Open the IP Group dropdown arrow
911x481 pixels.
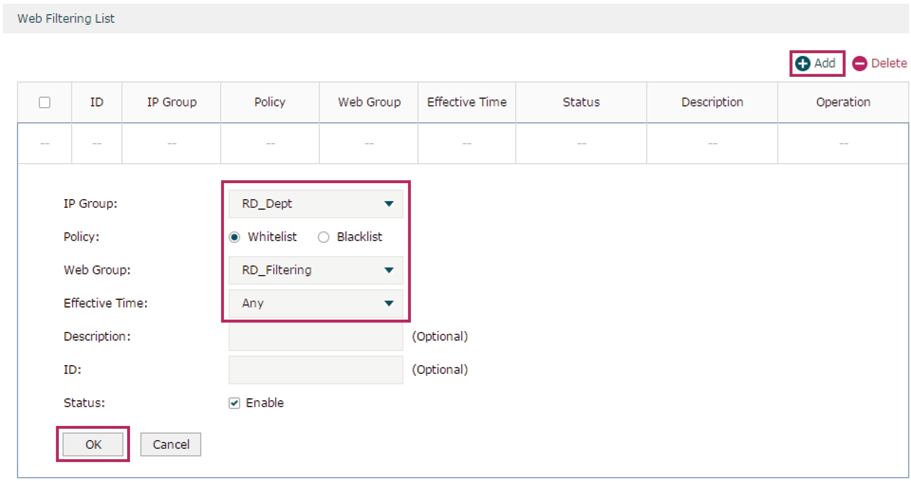click(389, 204)
